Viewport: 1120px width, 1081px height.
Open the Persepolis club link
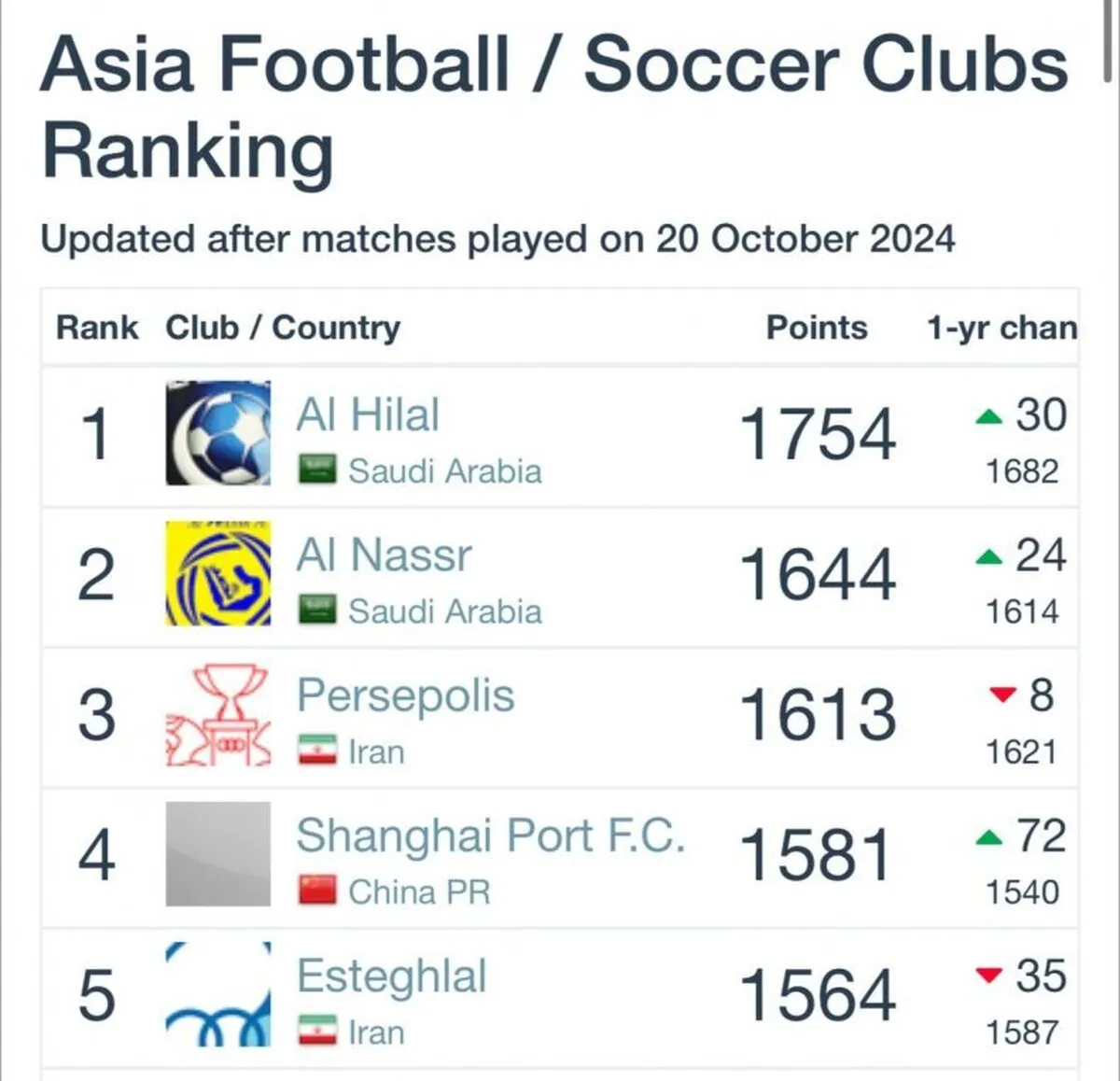(405, 697)
